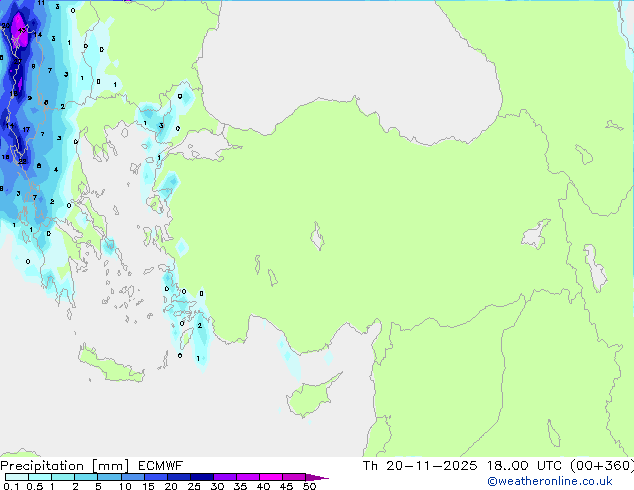The image size is (634, 490).
Task: Click the 40 label on the legend scale
Action: 263,486
